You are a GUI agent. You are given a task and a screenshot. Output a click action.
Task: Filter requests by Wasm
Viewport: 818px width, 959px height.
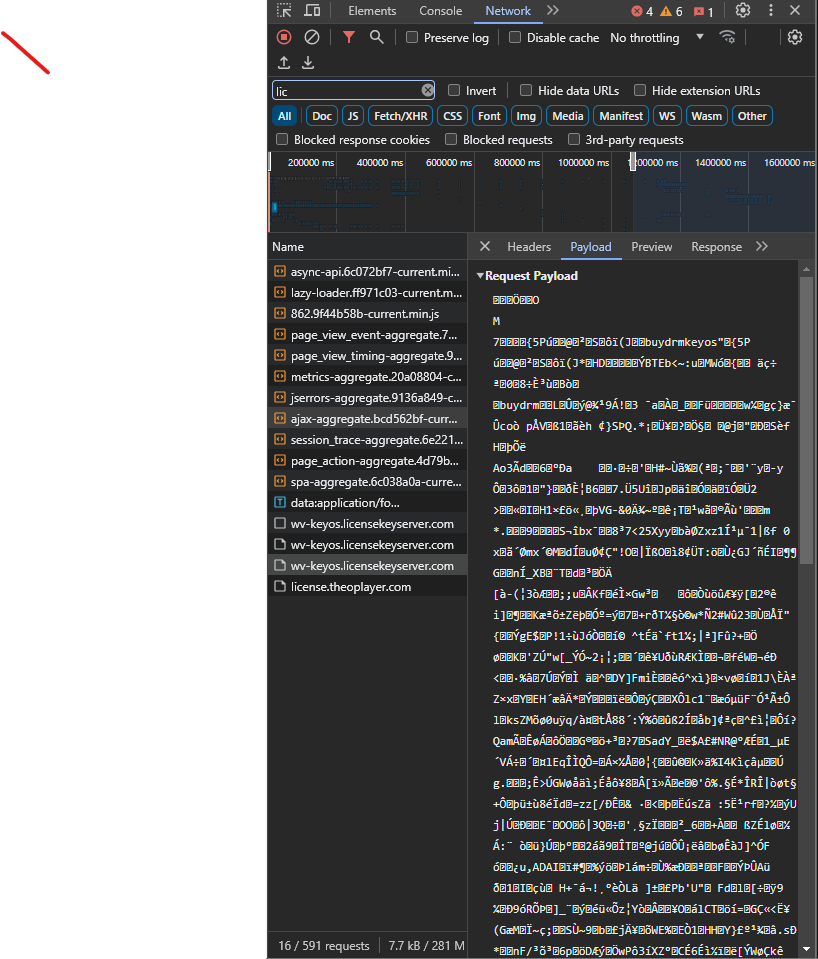coord(707,116)
